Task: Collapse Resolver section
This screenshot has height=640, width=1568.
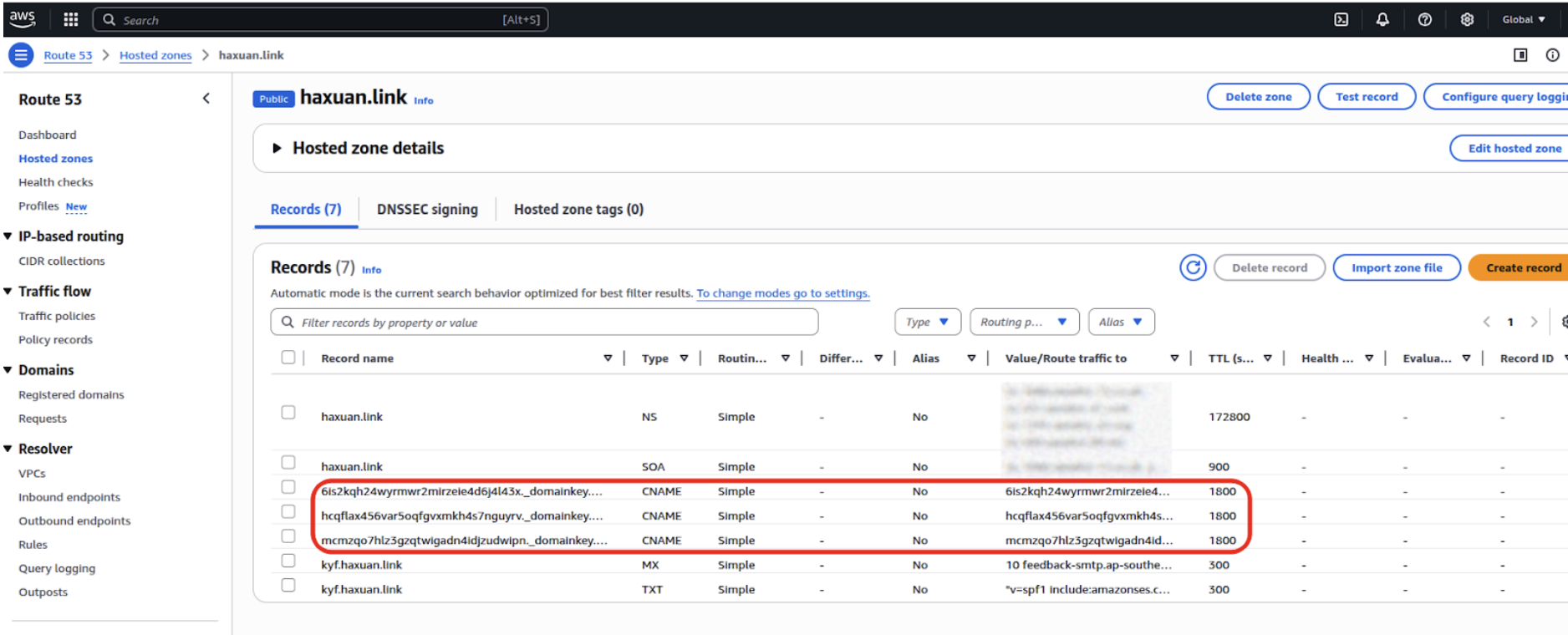Action: [8, 449]
